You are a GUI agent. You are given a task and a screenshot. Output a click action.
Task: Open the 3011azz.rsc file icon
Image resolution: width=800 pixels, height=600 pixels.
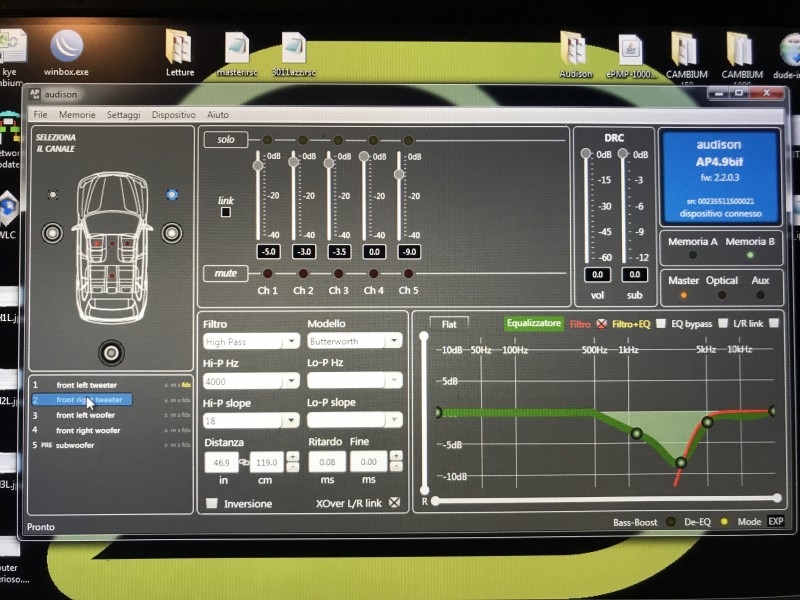[294, 55]
